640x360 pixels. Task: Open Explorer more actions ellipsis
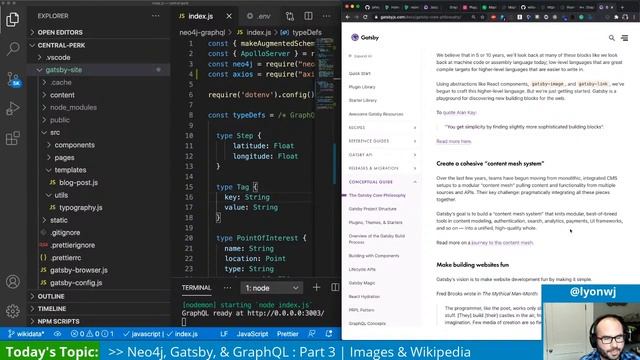[156, 16]
